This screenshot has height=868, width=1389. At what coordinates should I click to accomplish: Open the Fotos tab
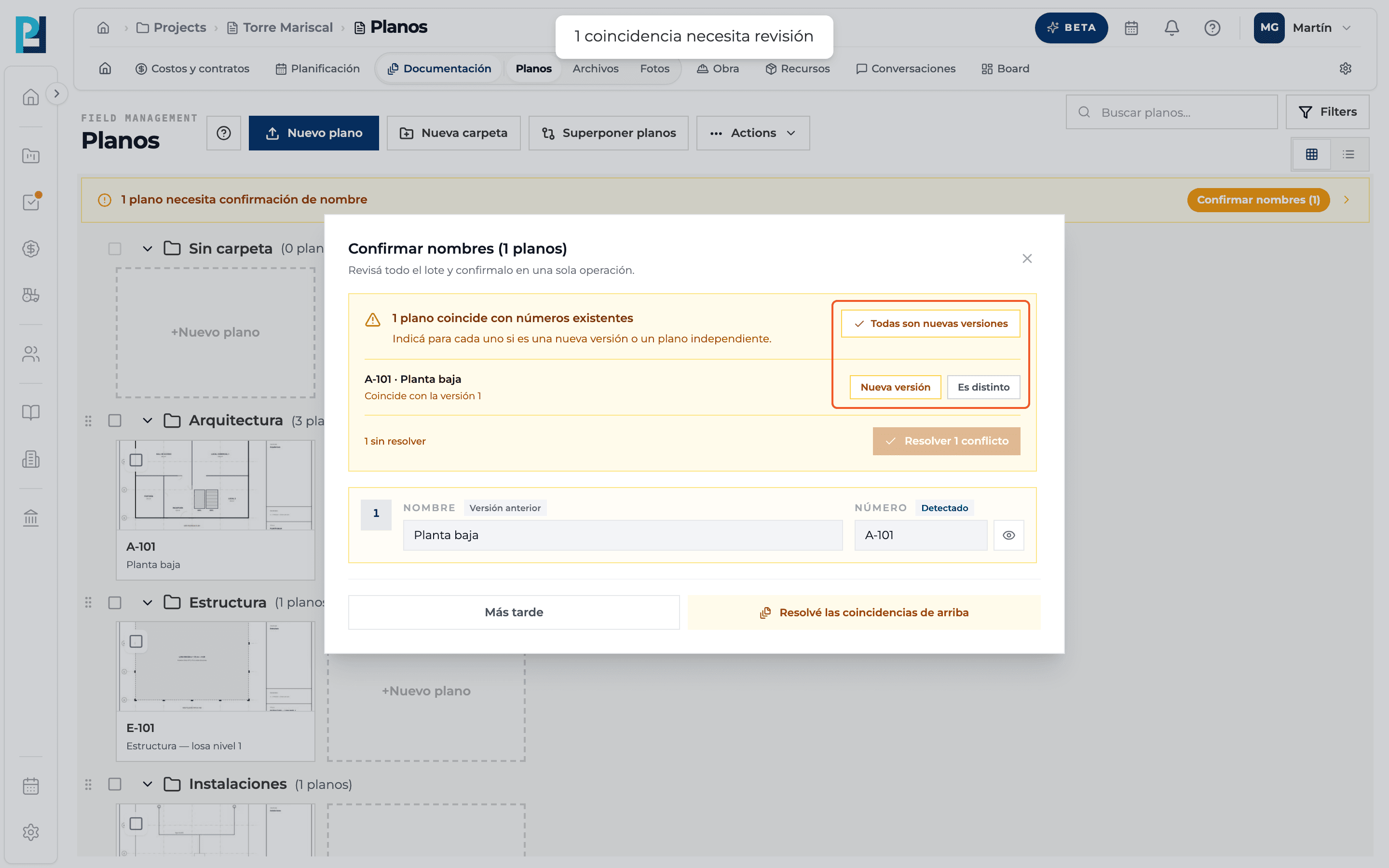click(x=654, y=68)
